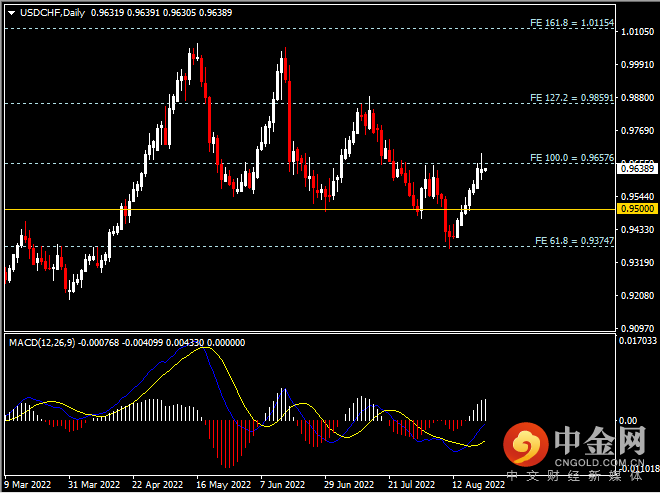660x494 pixels.
Task: Select the 1.01050 price axis value
Action: coord(638,32)
